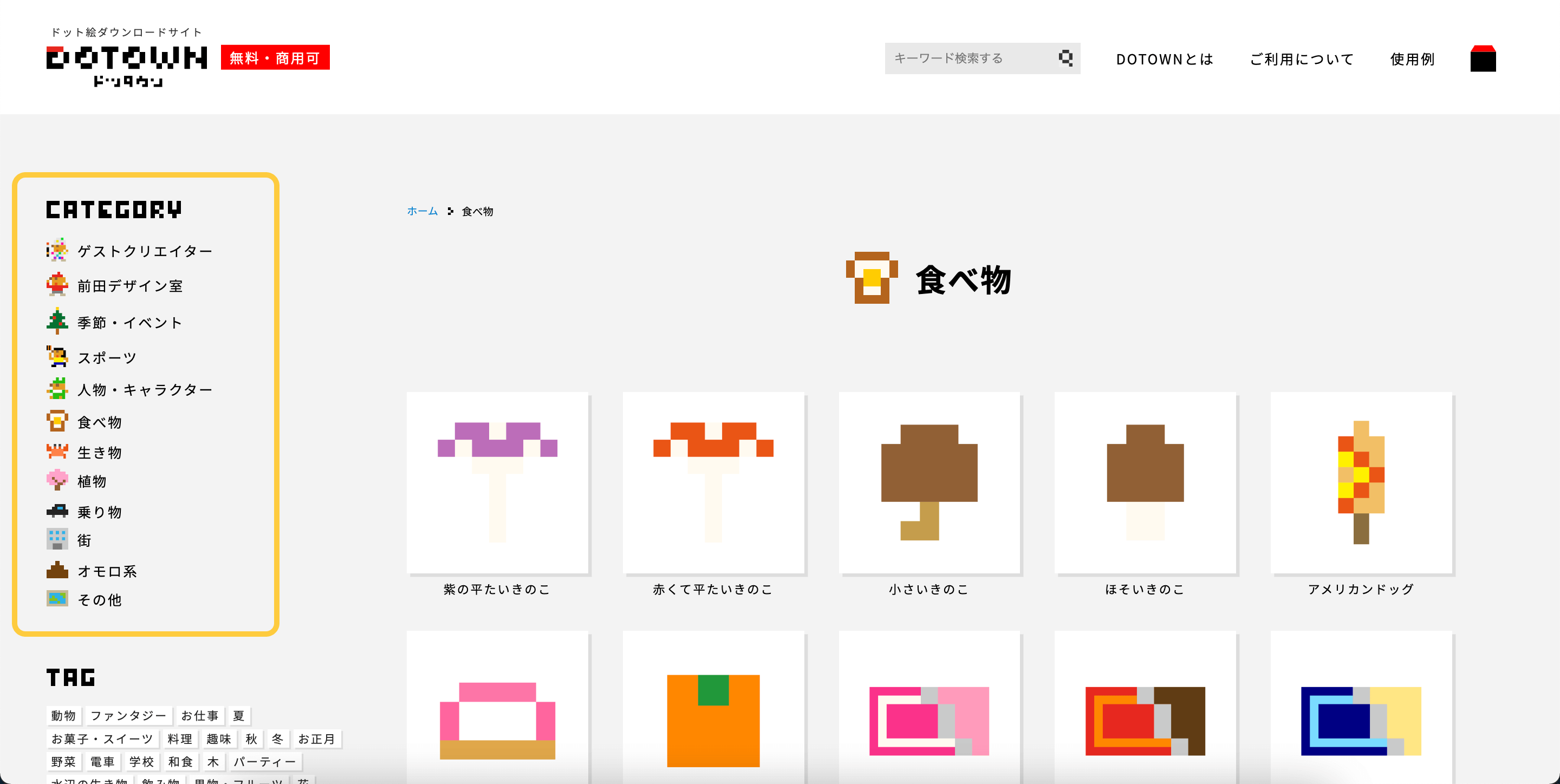1560x784 pixels.
Task: Click the スポーツ category icon
Action: tap(57, 357)
